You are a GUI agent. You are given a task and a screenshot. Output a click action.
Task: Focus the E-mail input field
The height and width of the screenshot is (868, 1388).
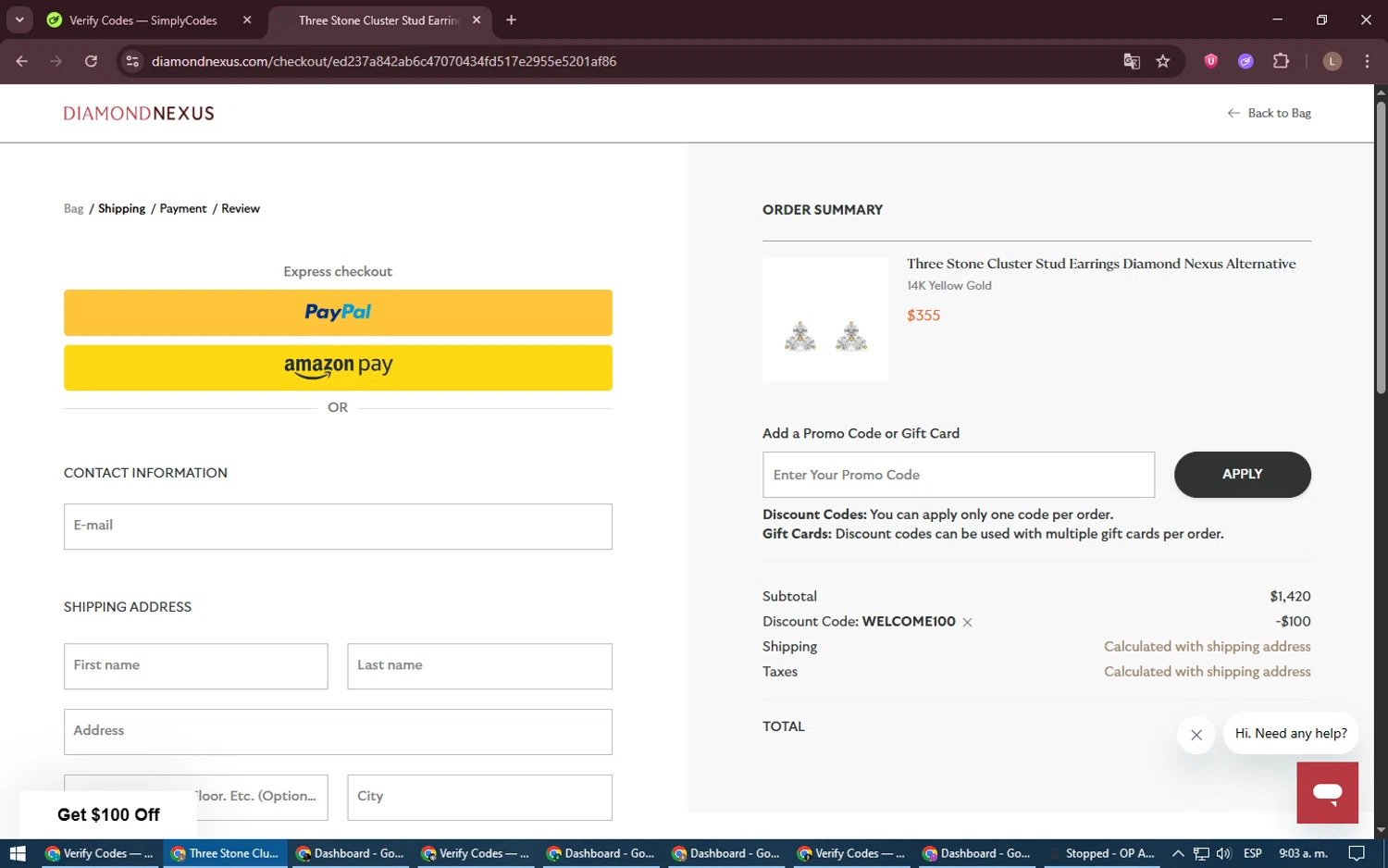point(338,527)
